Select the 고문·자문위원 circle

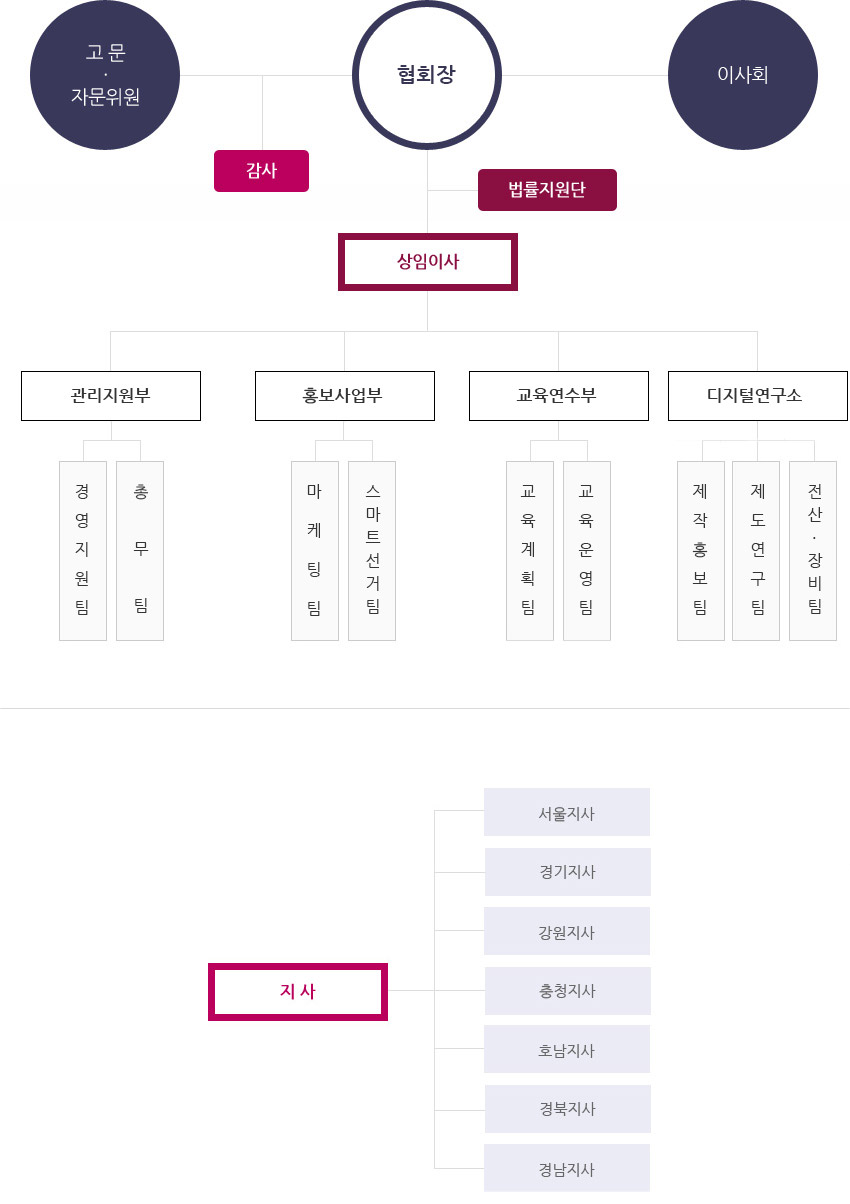point(105,75)
